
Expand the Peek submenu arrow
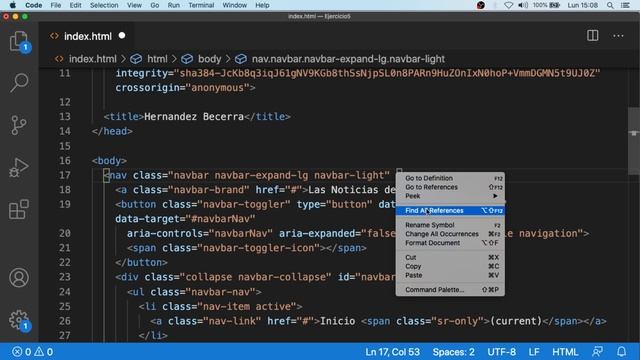495,196
